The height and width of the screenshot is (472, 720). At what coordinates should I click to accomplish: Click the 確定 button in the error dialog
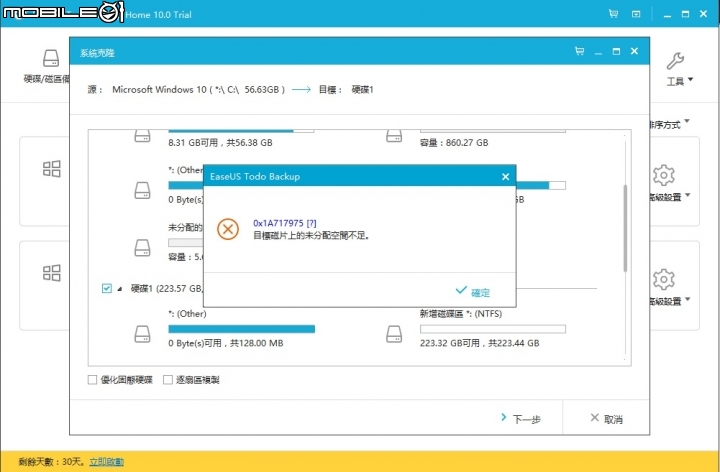point(473,292)
